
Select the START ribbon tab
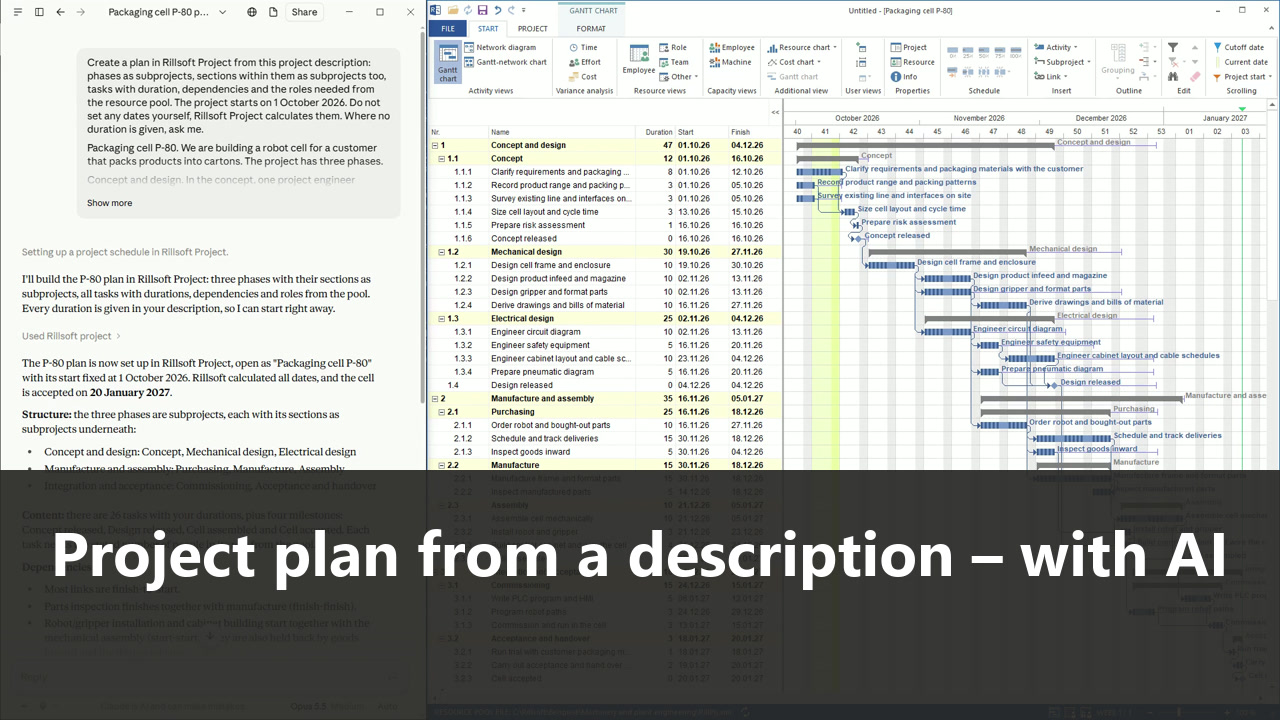click(x=487, y=29)
